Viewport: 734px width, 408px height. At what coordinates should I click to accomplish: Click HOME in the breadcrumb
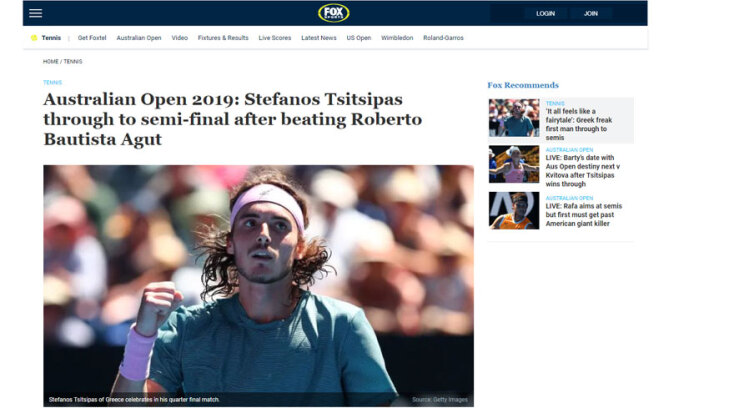pos(51,62)
